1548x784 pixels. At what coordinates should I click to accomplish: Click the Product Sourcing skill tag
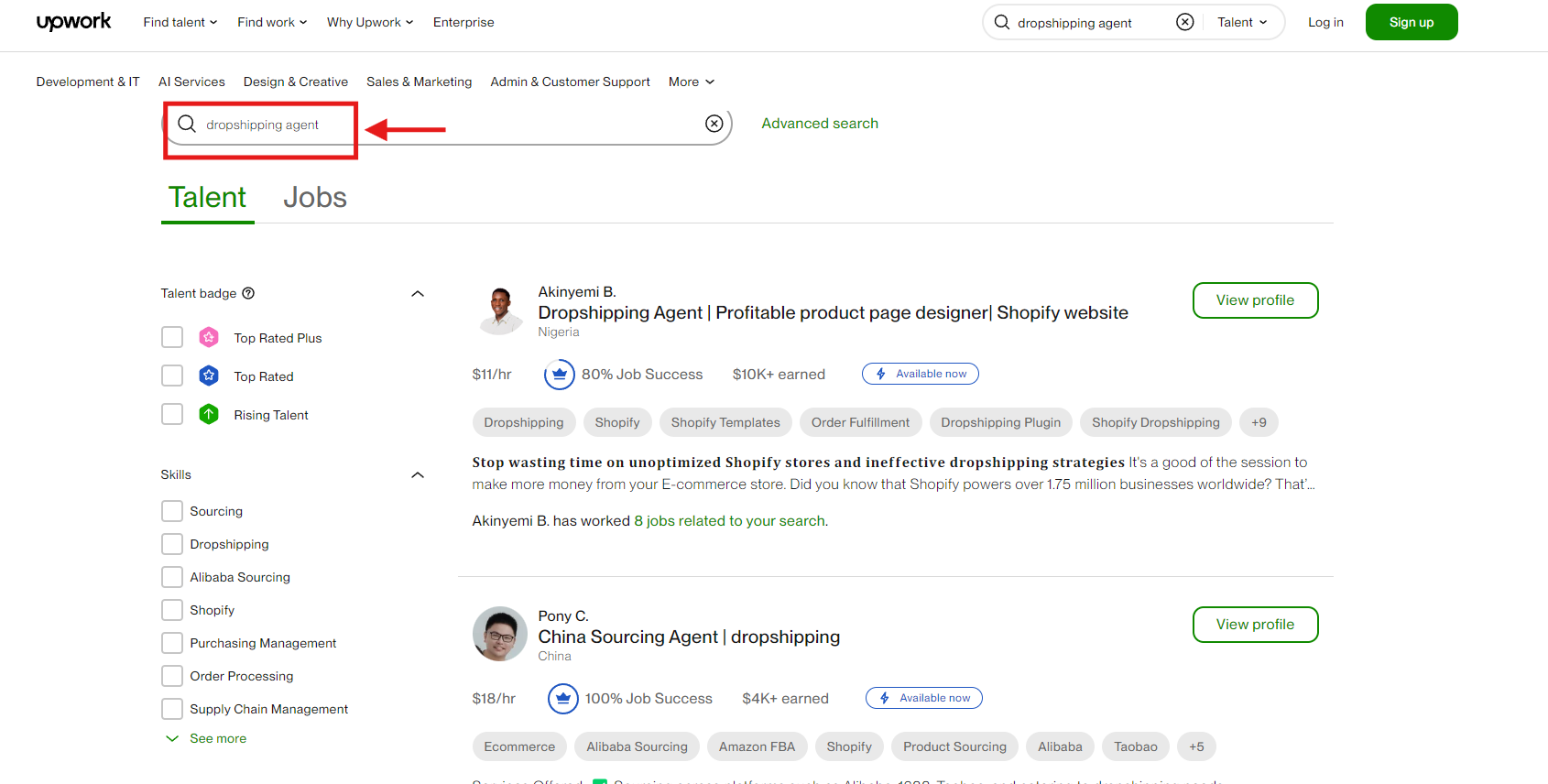(x=954, y=746)
